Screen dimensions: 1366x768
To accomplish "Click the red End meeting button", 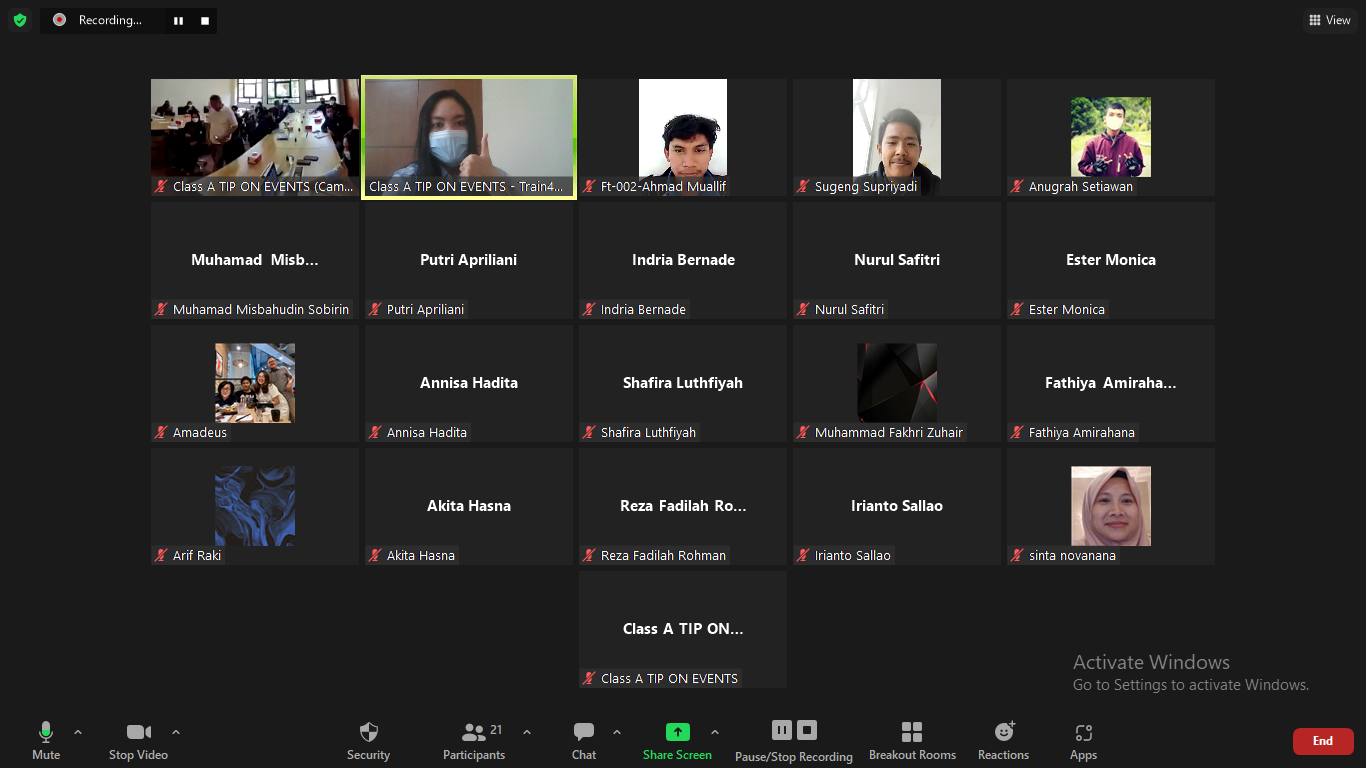I will [x=1322, y=741].
